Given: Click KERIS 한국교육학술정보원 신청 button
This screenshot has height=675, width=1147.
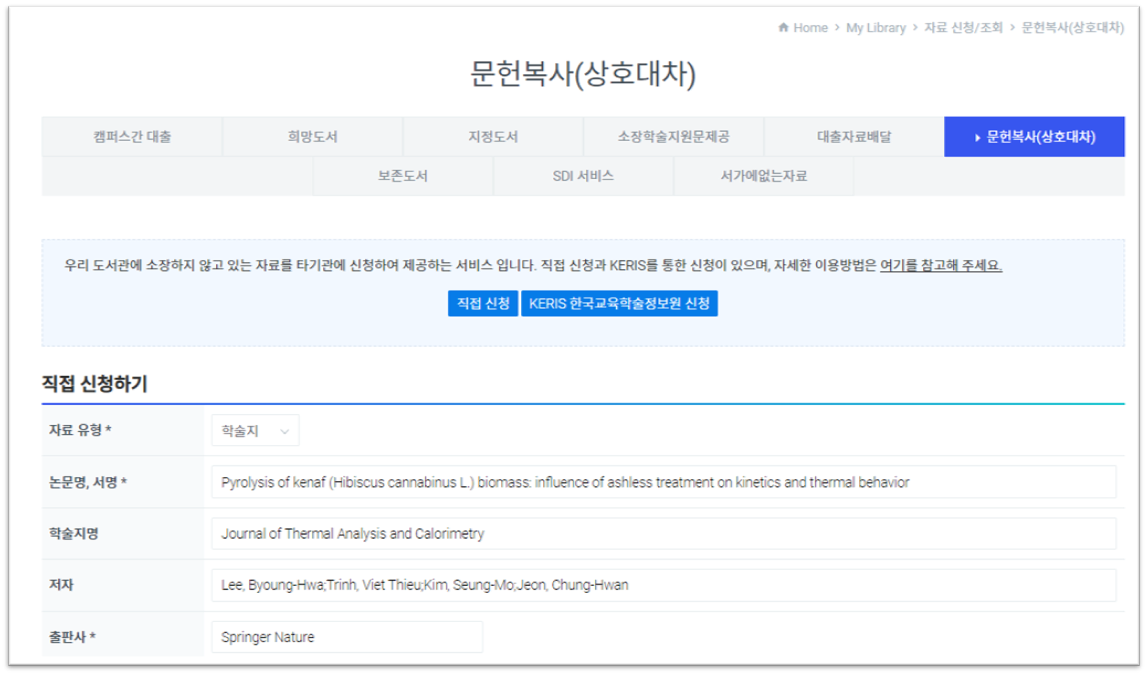Looking at the screenshot, I should 619,304.
